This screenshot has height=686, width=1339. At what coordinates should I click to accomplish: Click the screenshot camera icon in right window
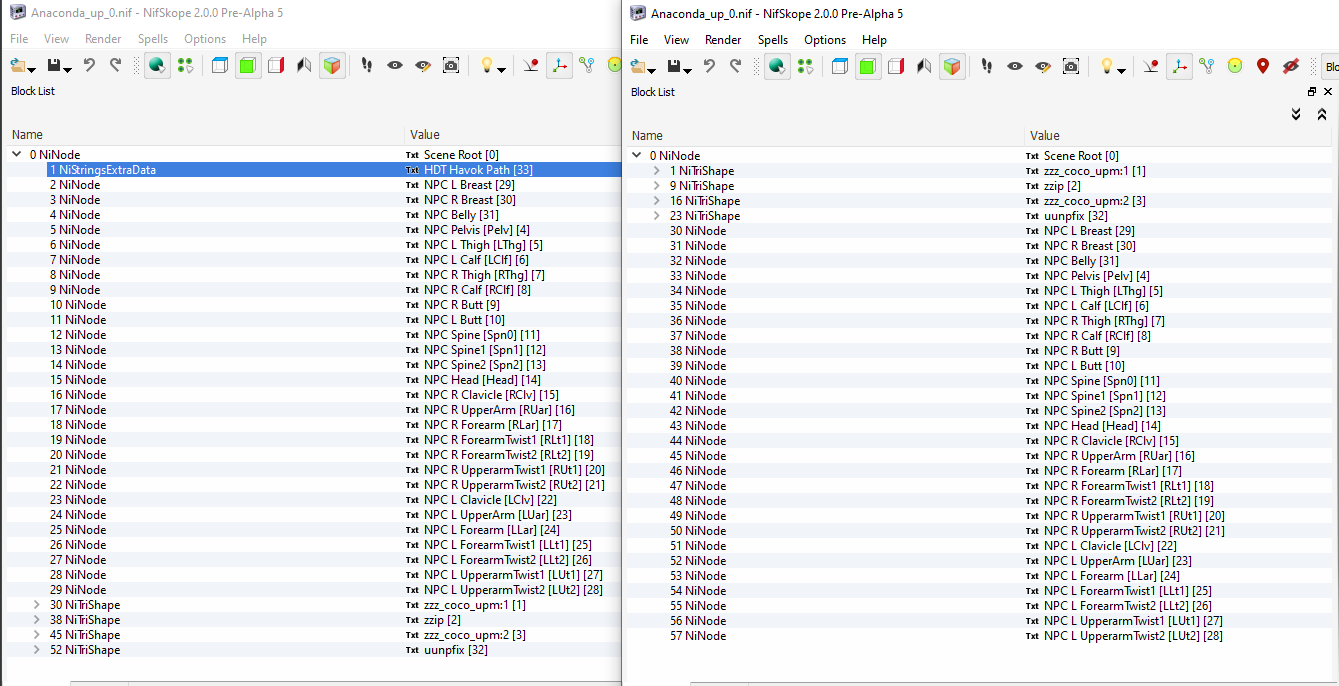(x=1071, y=66)
